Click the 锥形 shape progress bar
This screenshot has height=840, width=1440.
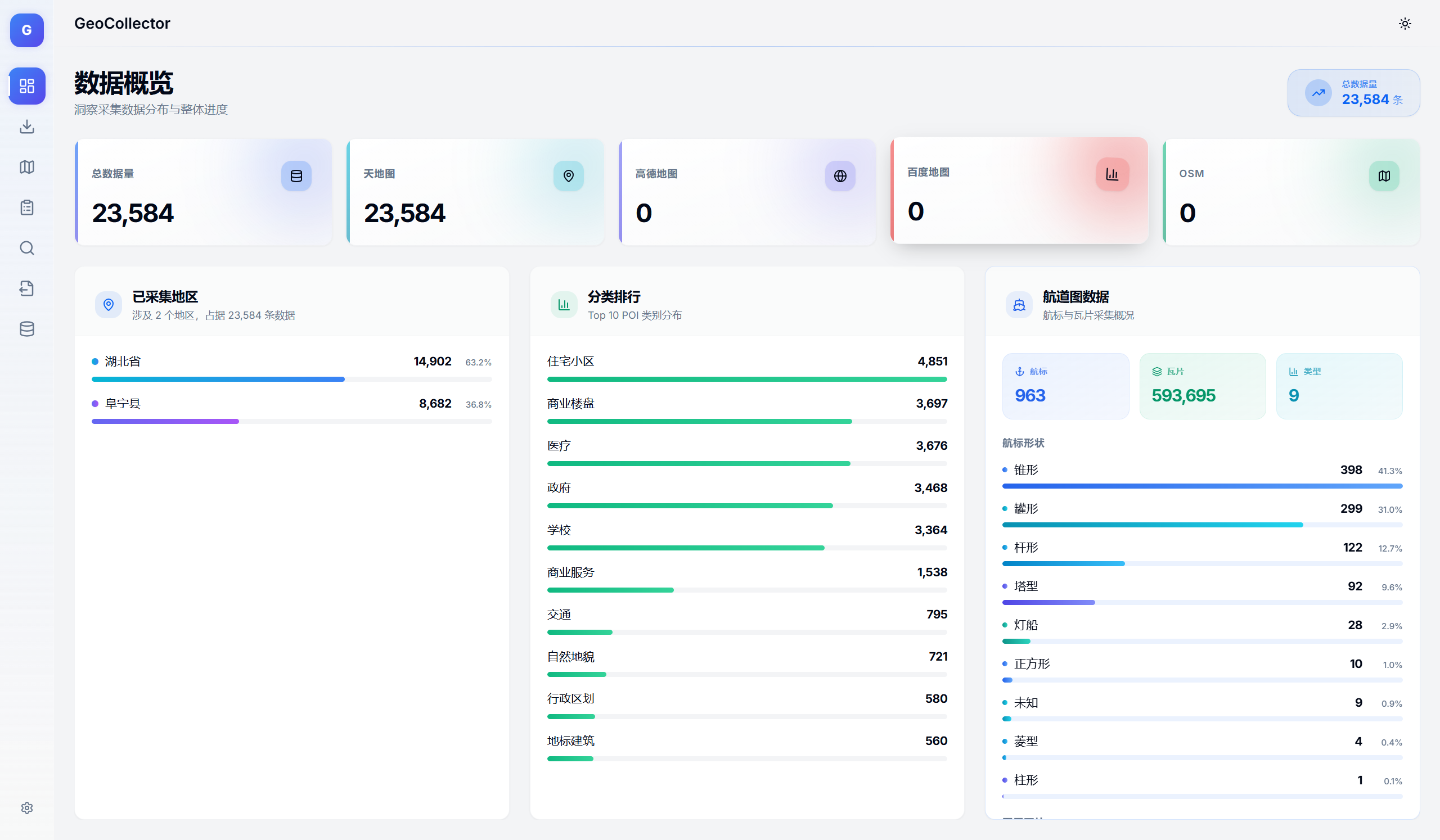coord(1201,486)
